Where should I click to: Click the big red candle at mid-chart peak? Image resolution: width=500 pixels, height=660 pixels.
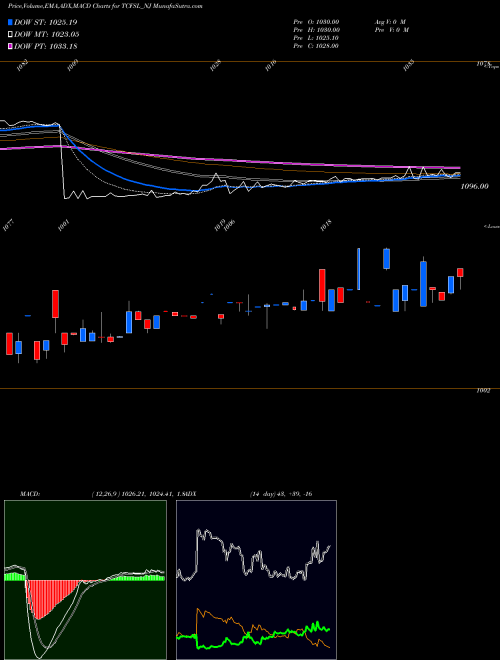pos(322,285)
